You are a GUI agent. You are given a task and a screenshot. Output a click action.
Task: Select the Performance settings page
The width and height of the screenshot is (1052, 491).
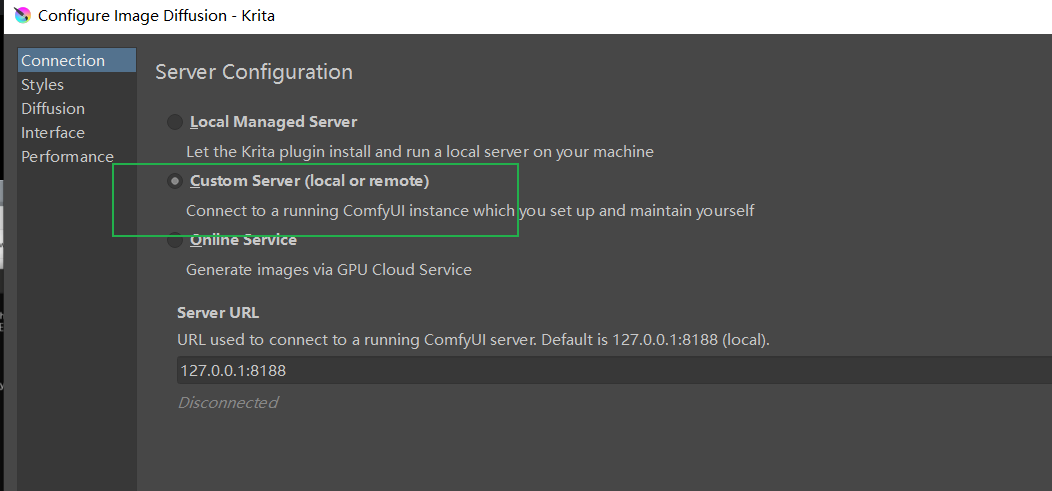[x=67, y=157]
